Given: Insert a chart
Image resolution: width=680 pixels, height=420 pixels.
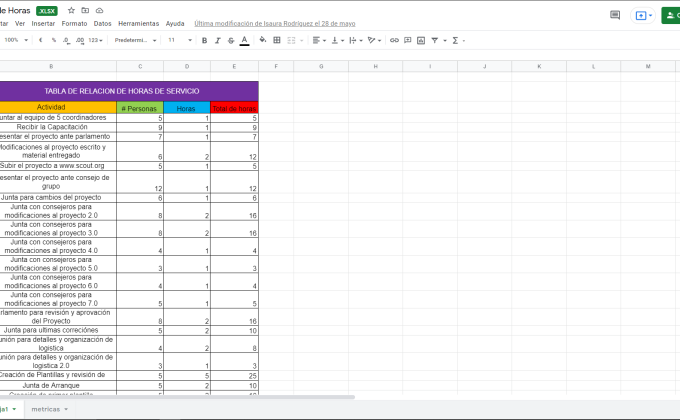Looking at the screenshot, I should 421,40.
